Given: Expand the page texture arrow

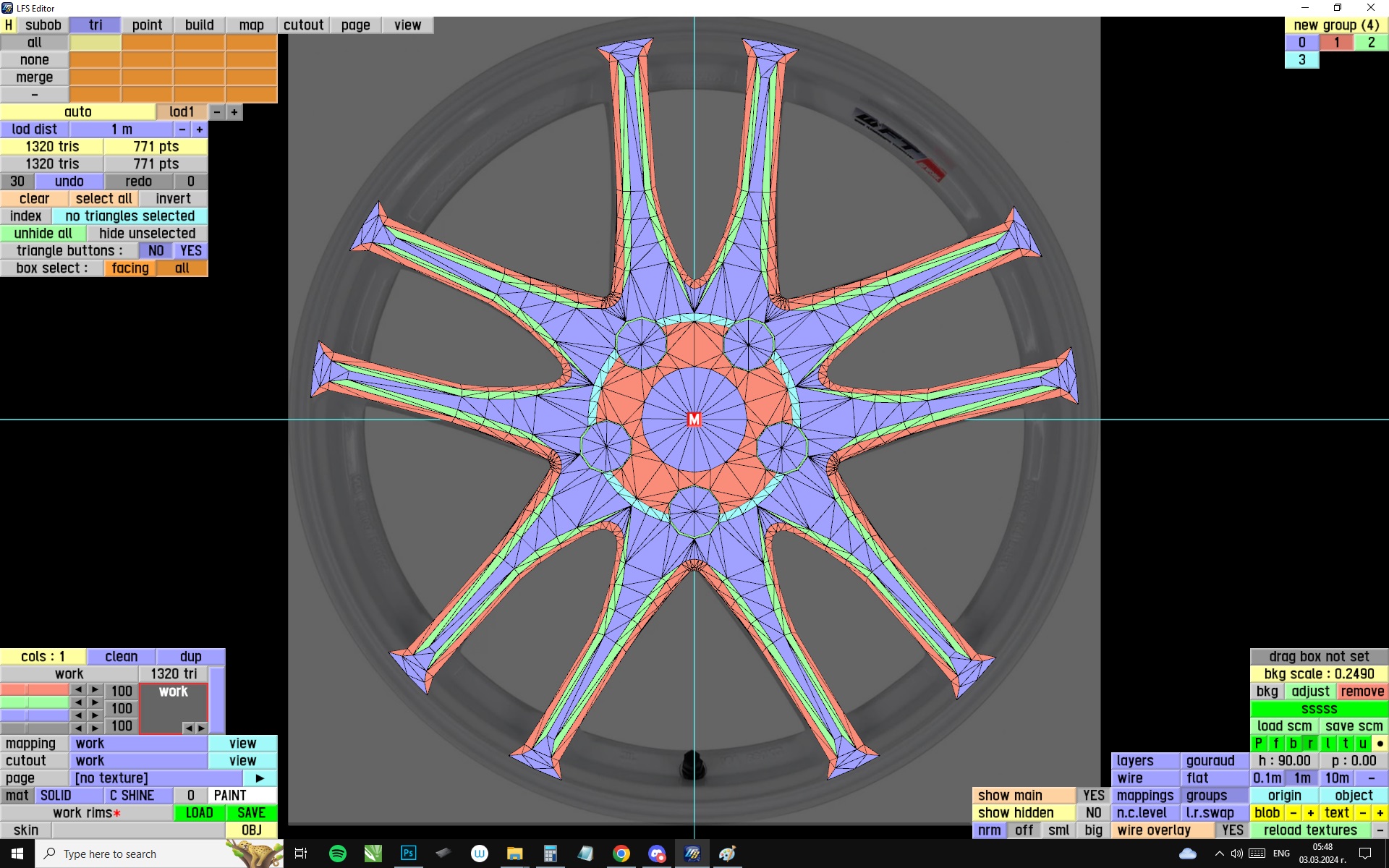Looking at the screenshot, I should point(260,778).
